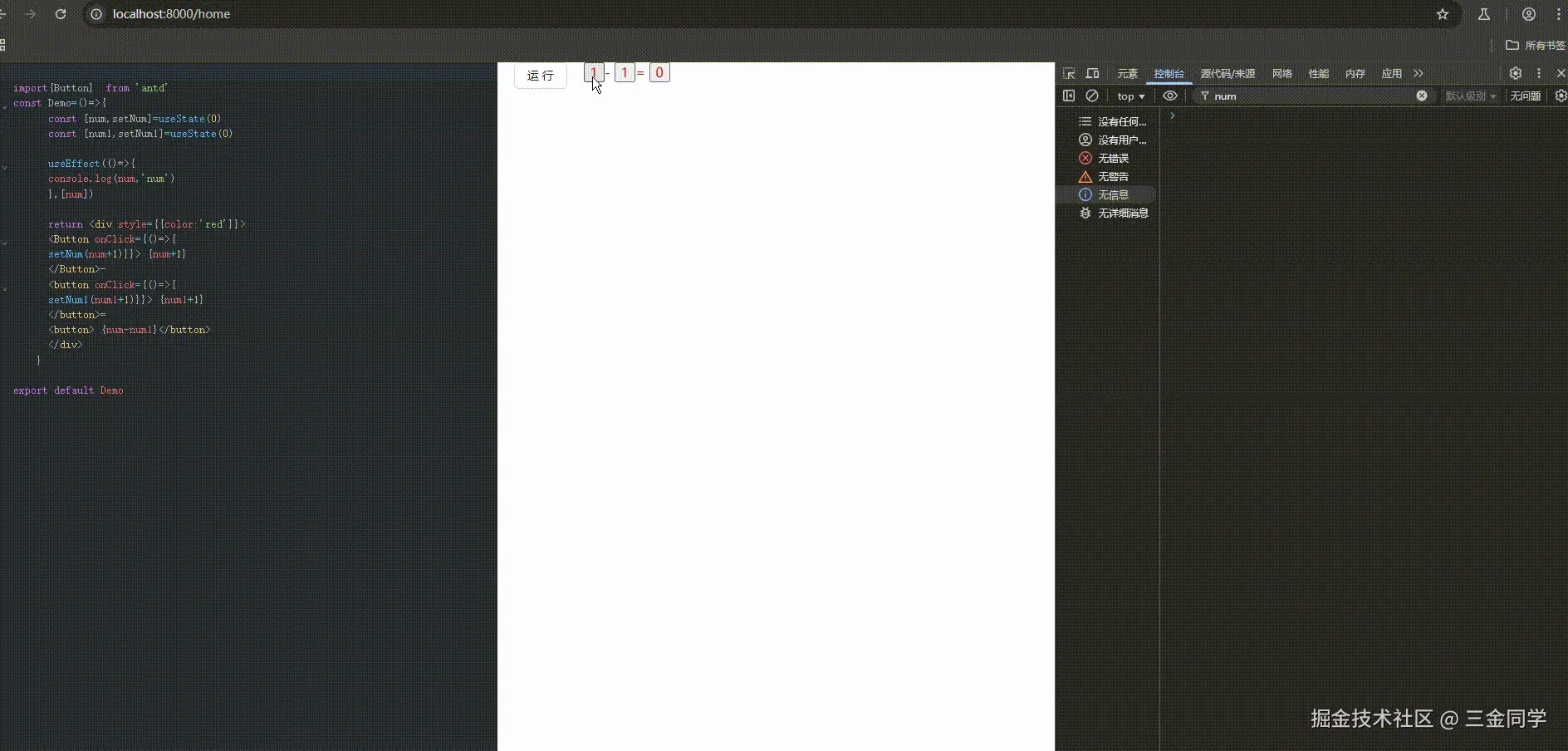The width and height of the screenshot is (1568, 751).
Task: Toggle the device emulation toolbar
Action: pyautogui.click(x=1094, y=73)
